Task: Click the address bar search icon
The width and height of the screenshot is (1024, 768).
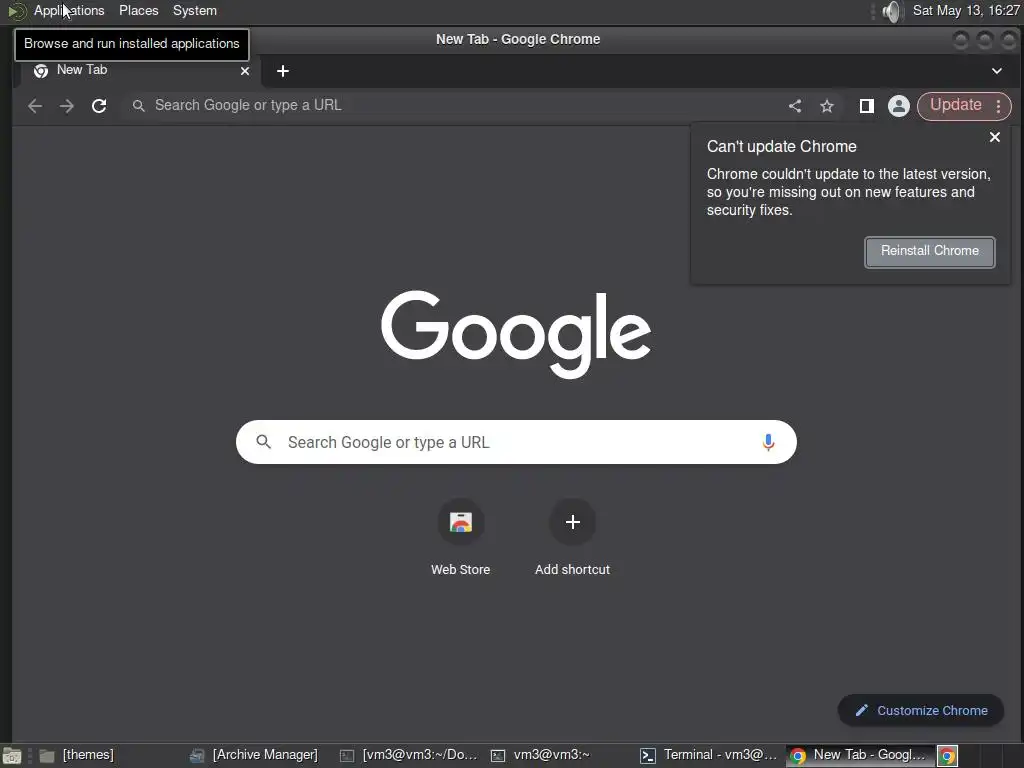Action: (x=138, y=106)
